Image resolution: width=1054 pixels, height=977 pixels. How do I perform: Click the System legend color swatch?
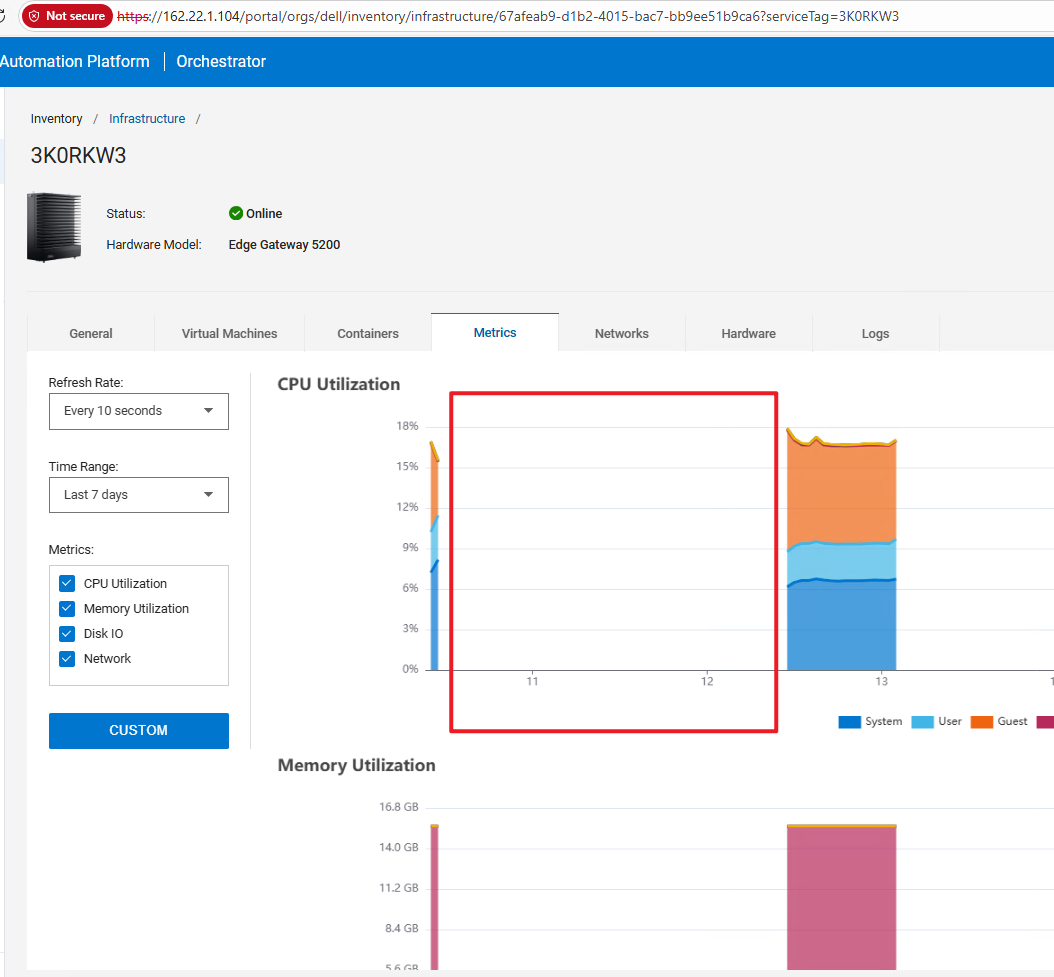pos(847,721)
